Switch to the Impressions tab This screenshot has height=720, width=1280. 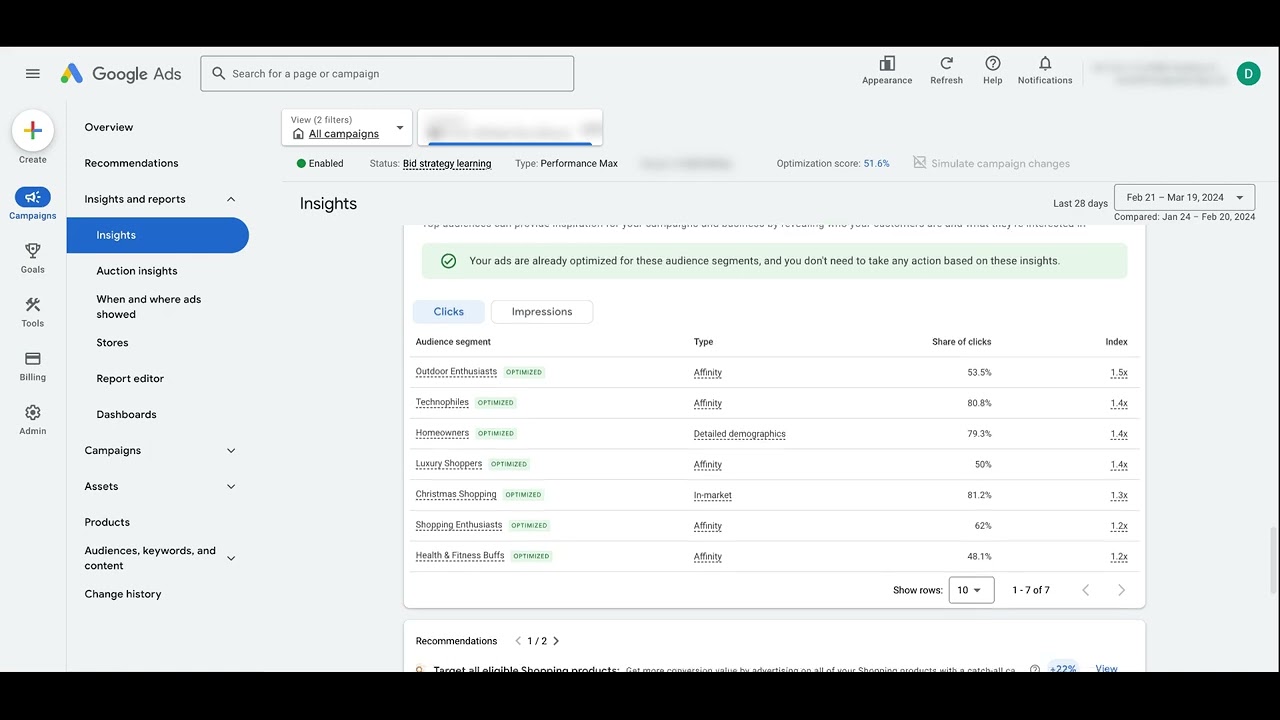542,312
